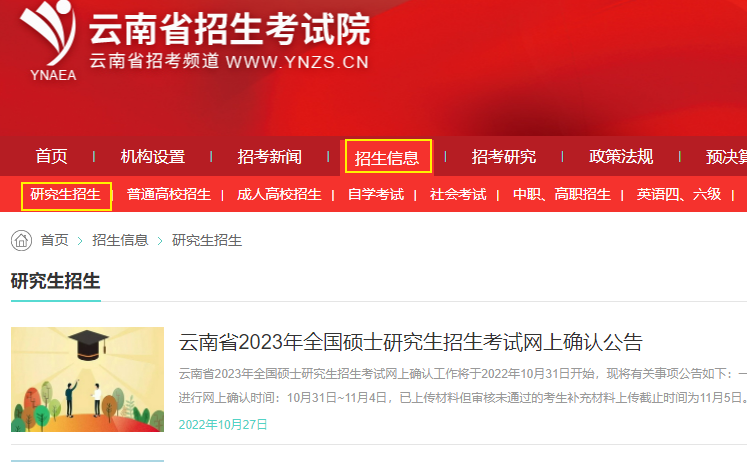Viewport: 747px width, 462px height.
Task: Open the 招考研究 menu item
Action: coord(504,156)
